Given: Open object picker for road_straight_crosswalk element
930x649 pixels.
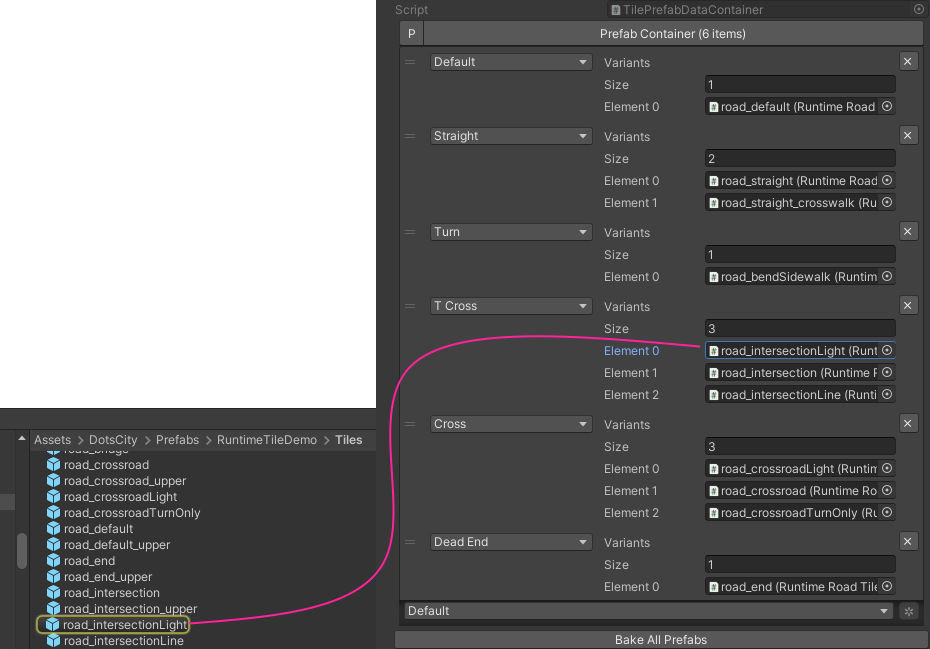Looking at the screenshot, I should click(887, 202).
